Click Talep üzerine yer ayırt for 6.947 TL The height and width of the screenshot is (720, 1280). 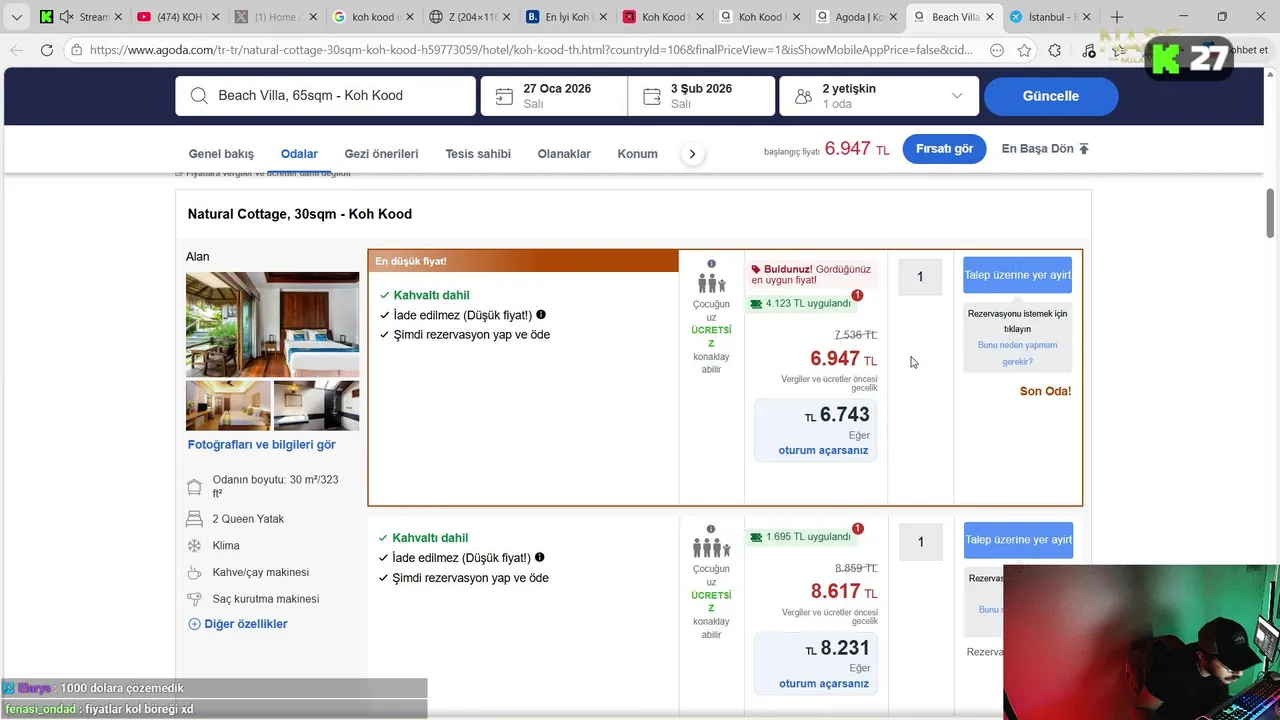click(1018, 275)
